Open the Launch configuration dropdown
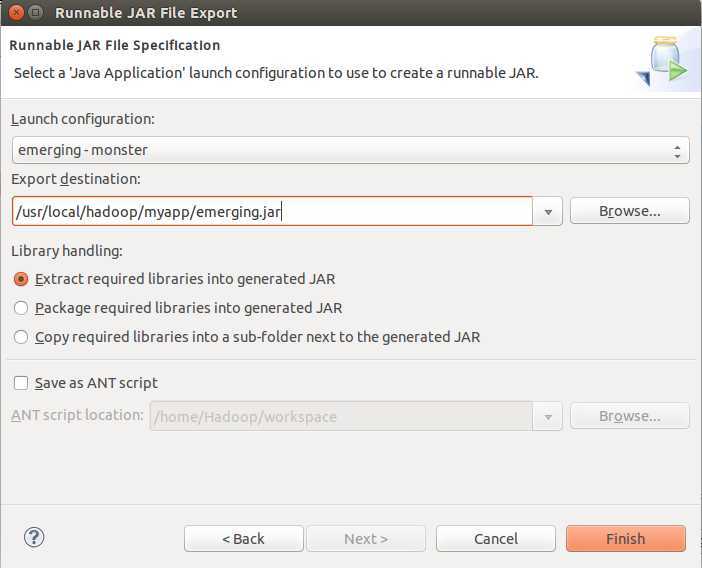 [x=350, y=150]
